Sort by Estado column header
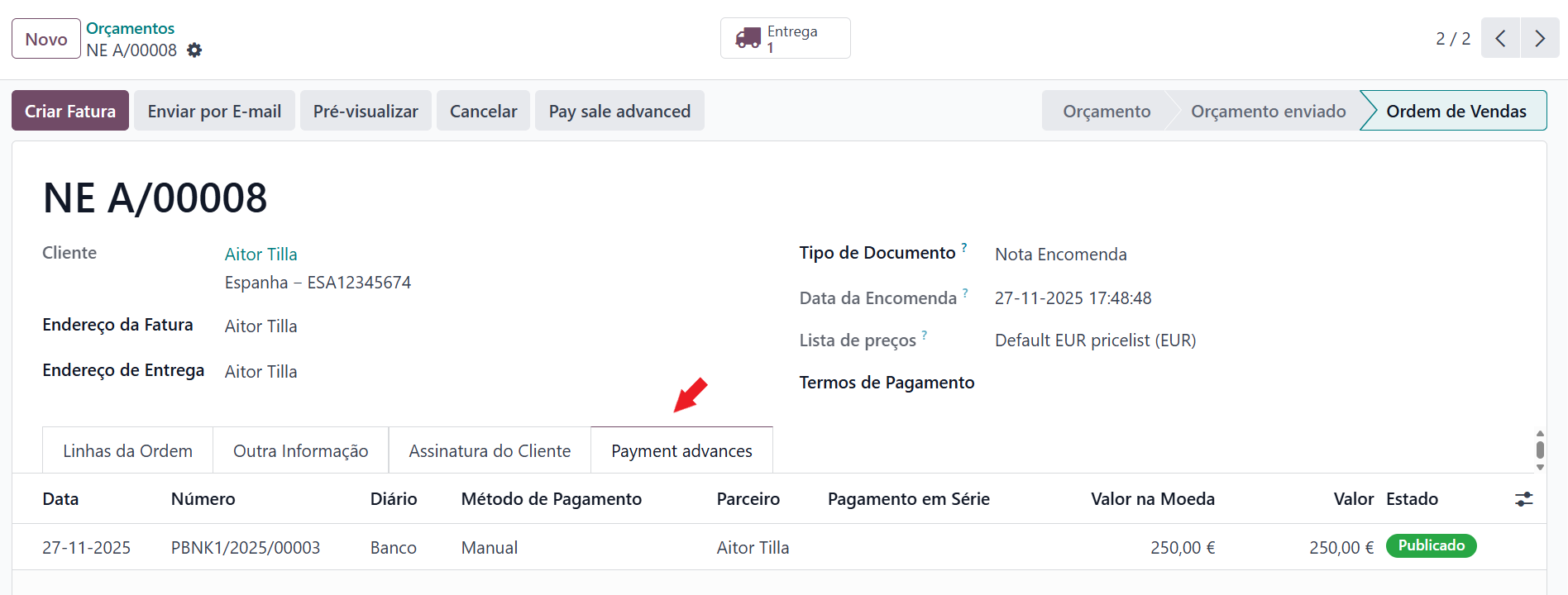Screen dimensions: 1568x595 (1412, 499)
